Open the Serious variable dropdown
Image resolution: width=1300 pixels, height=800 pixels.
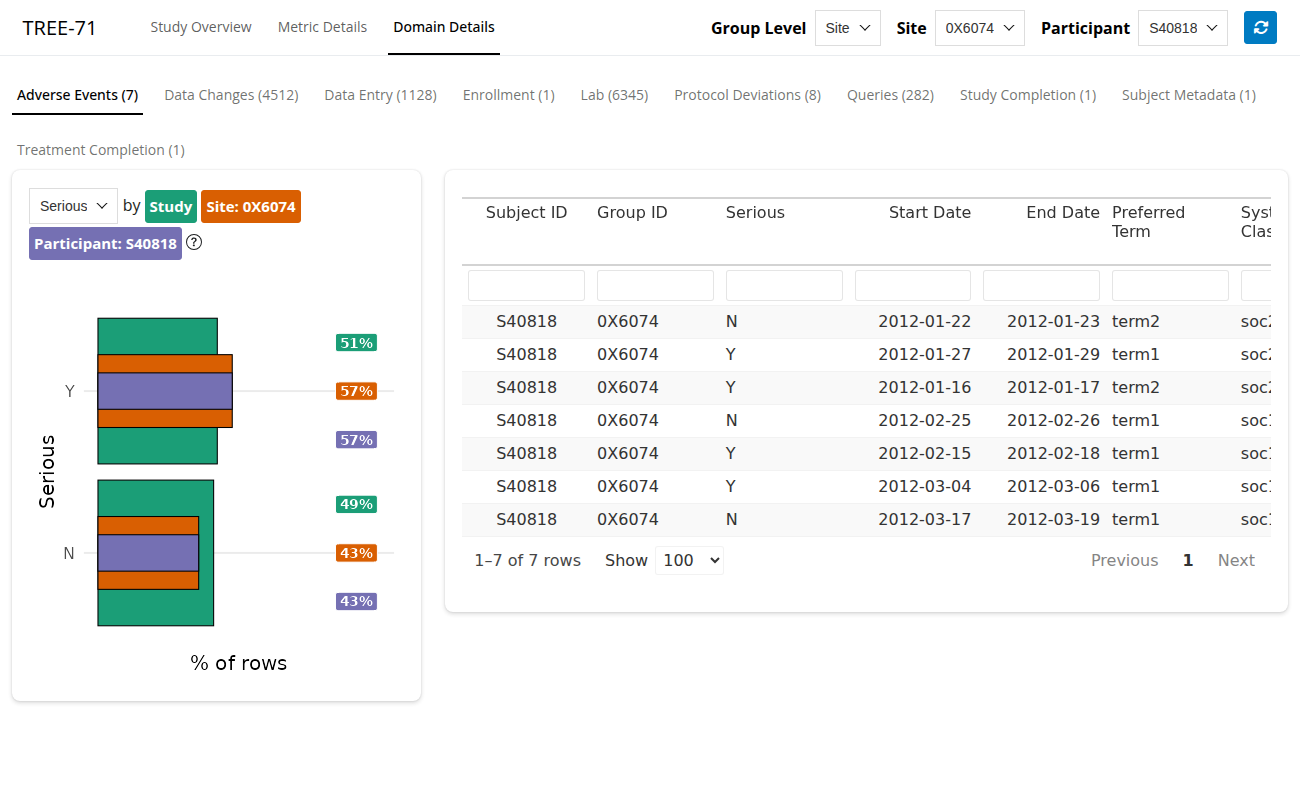point(73,206)
